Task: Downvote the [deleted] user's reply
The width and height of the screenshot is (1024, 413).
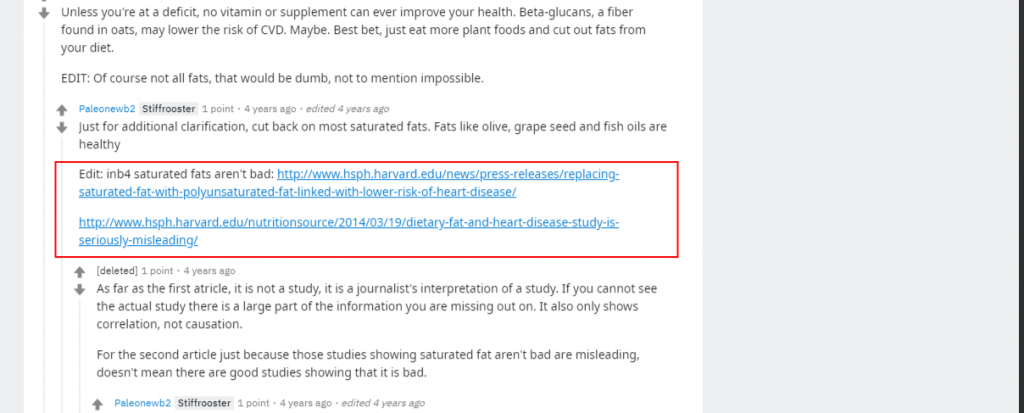Action: tap(80, 289)
